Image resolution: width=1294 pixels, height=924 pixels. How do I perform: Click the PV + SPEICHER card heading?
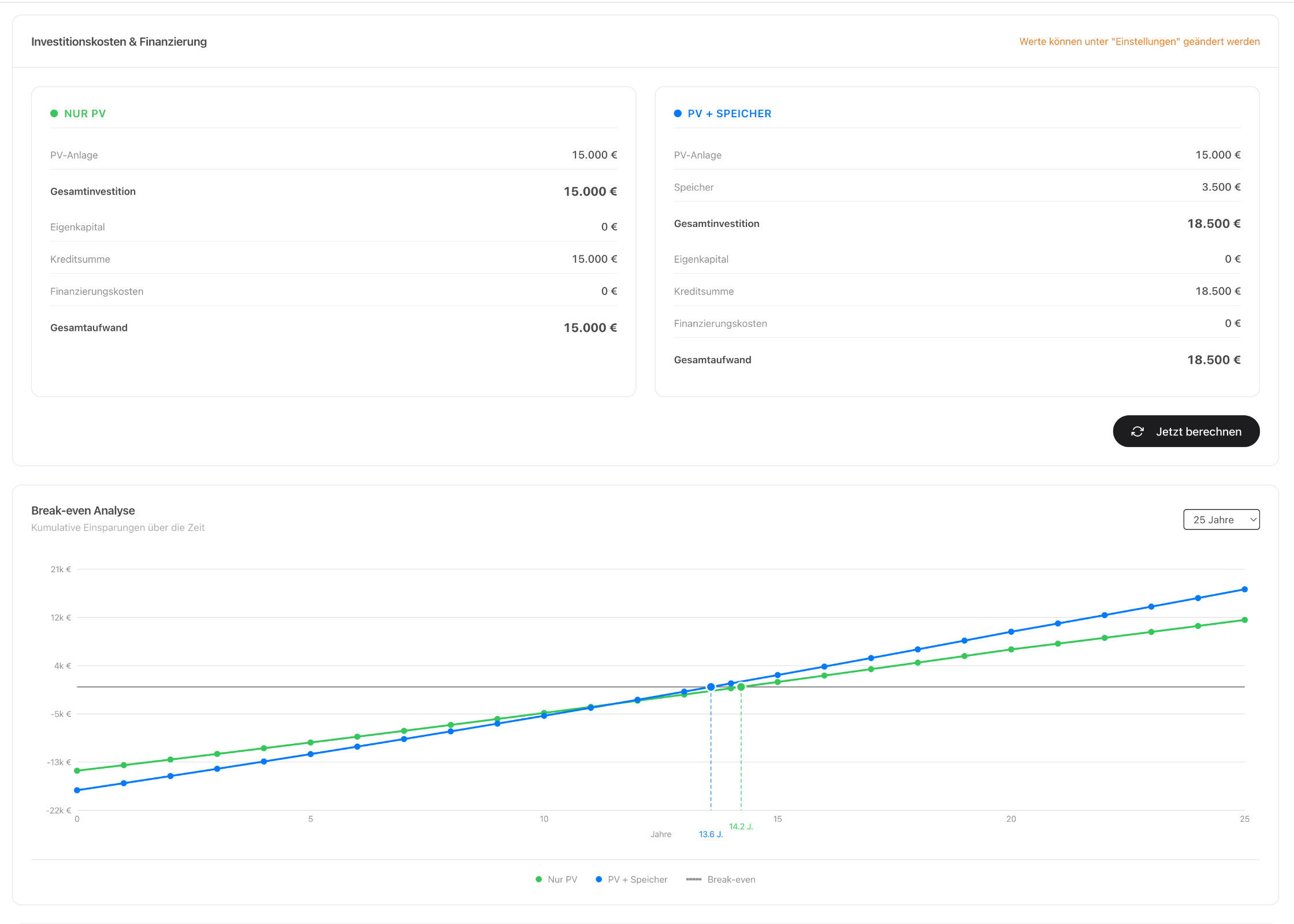[729, 114]
